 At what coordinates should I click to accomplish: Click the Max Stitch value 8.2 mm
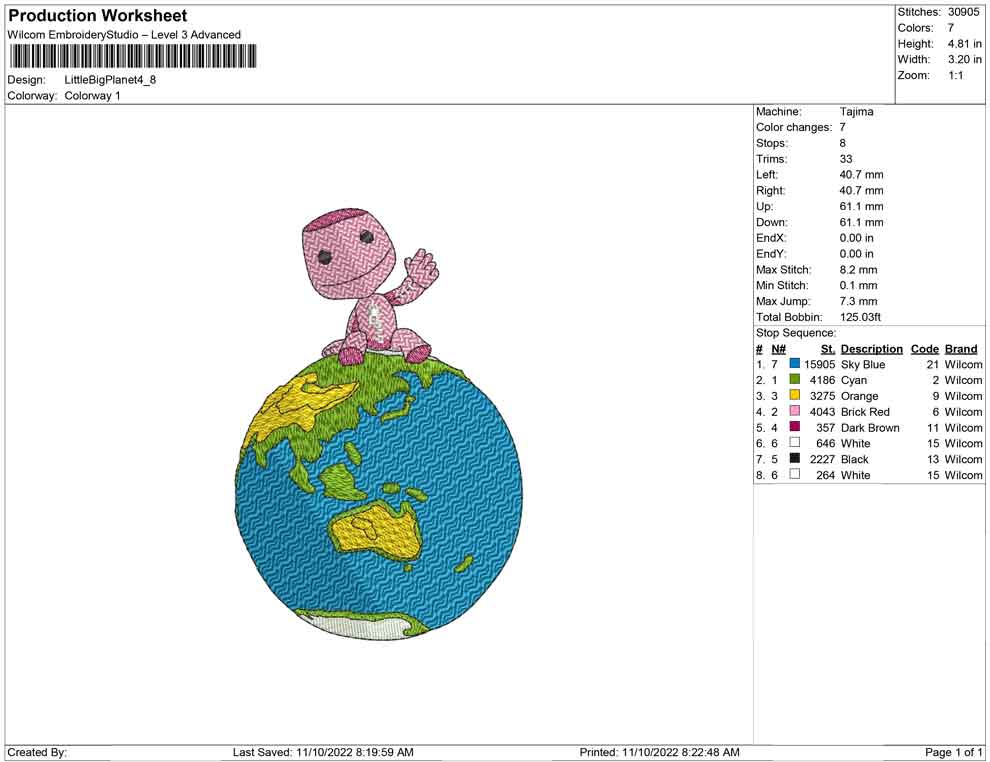858,270
